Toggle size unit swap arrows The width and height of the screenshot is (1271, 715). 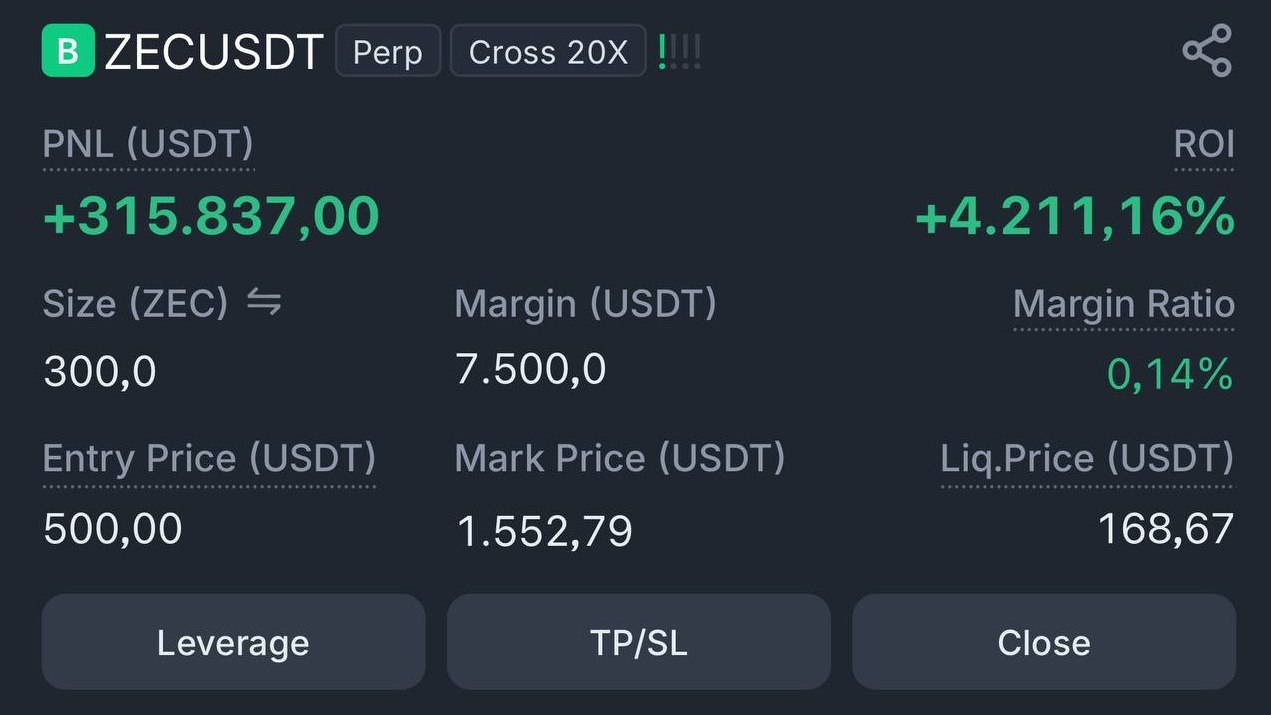click(x=264, y=303)
